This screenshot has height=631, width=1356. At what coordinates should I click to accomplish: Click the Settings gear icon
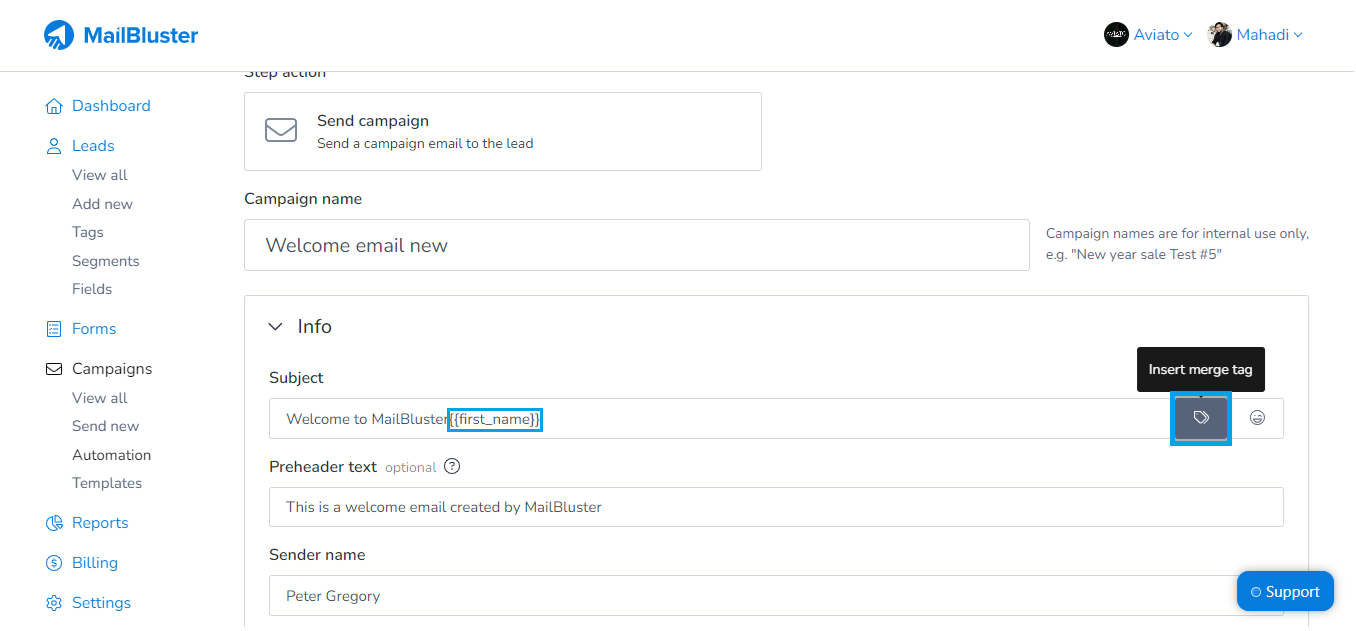pos(53,602)
